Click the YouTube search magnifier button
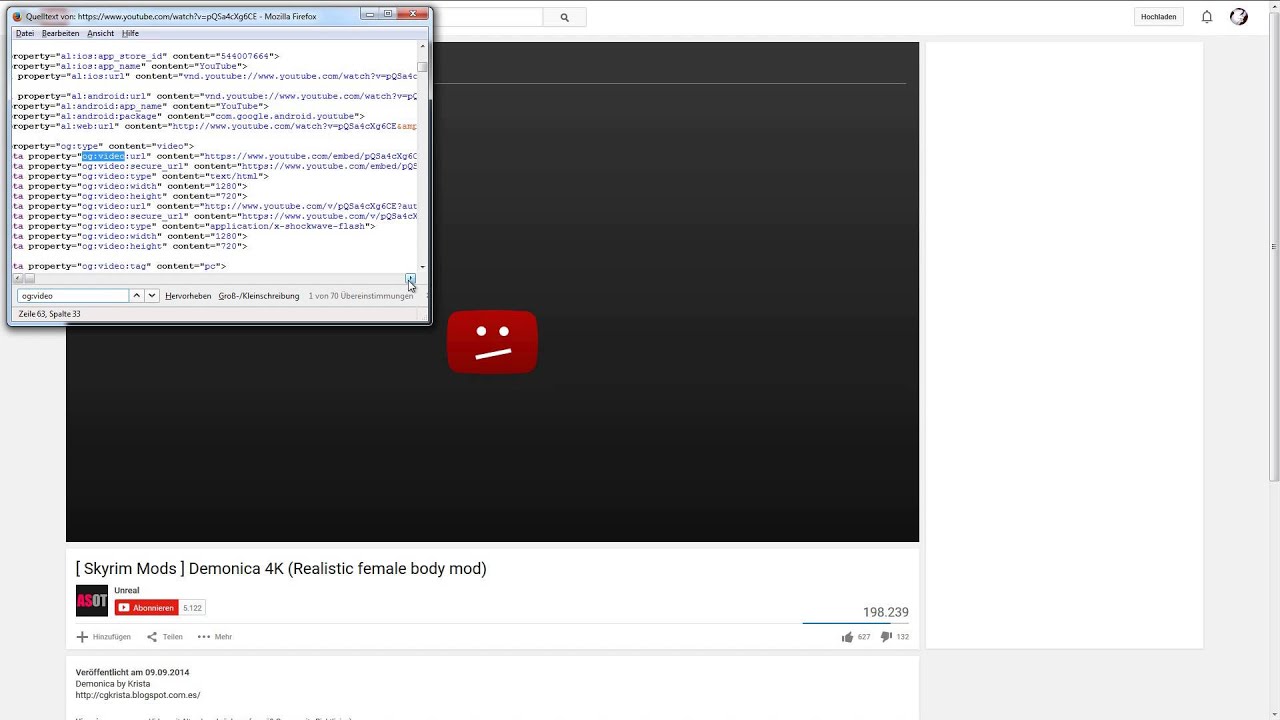 (x=564, y=17)
